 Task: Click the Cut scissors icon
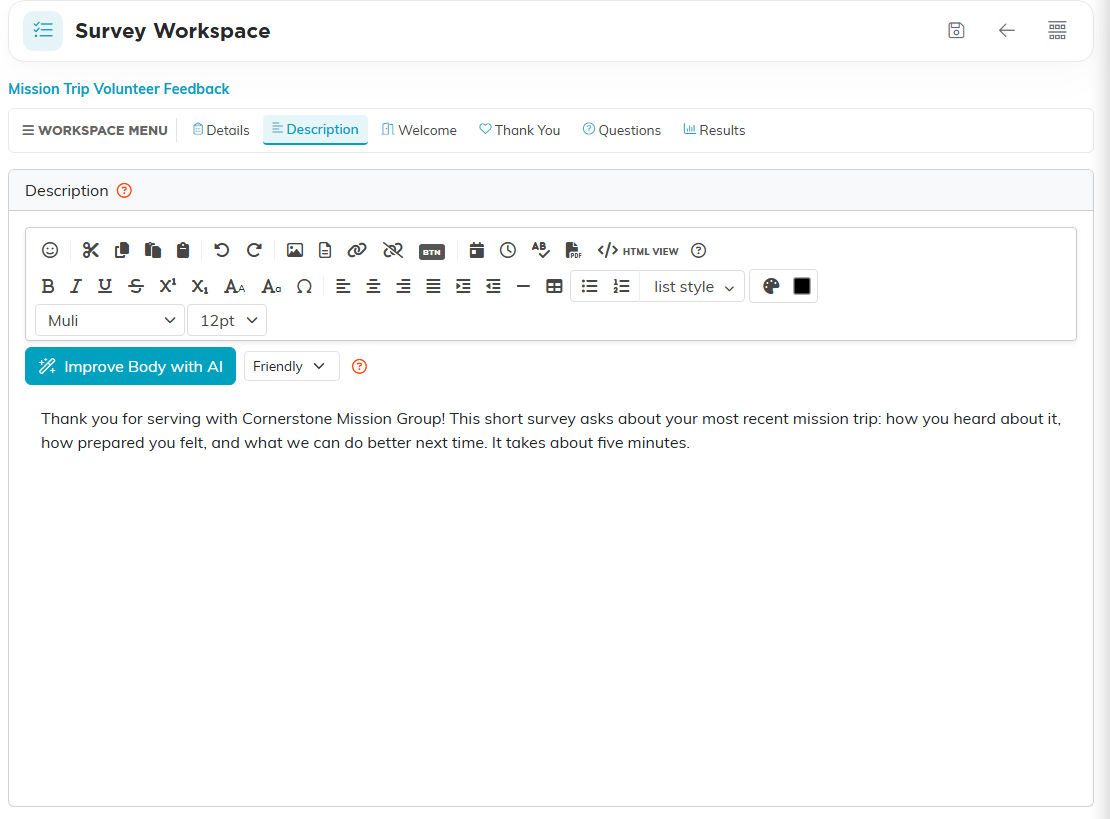coord(91,250)
